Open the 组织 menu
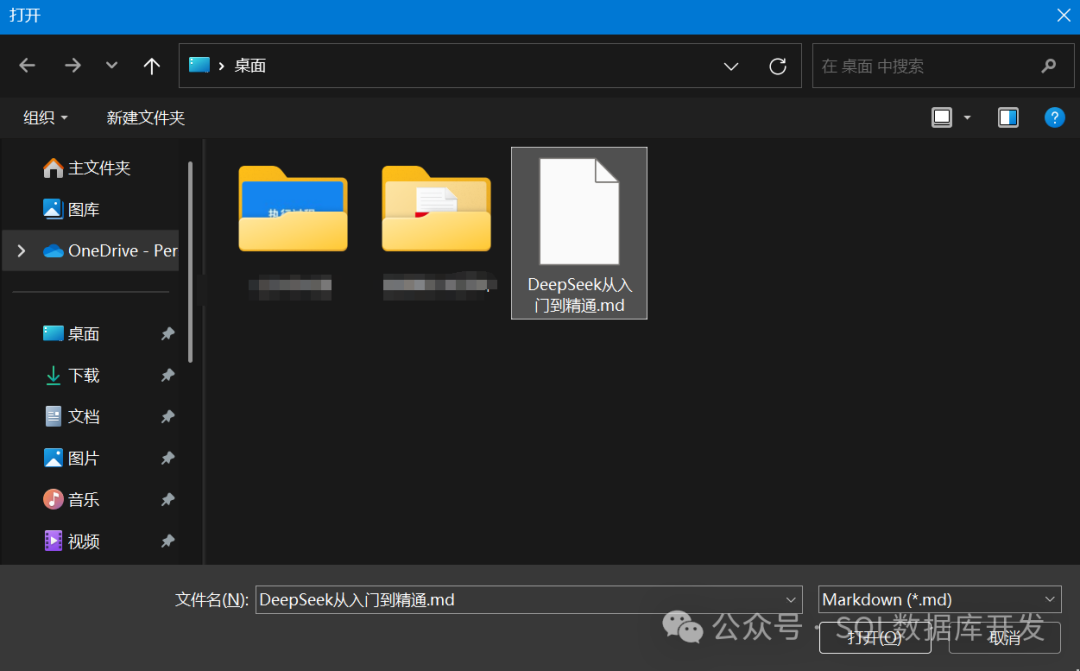 coord(44,117)
